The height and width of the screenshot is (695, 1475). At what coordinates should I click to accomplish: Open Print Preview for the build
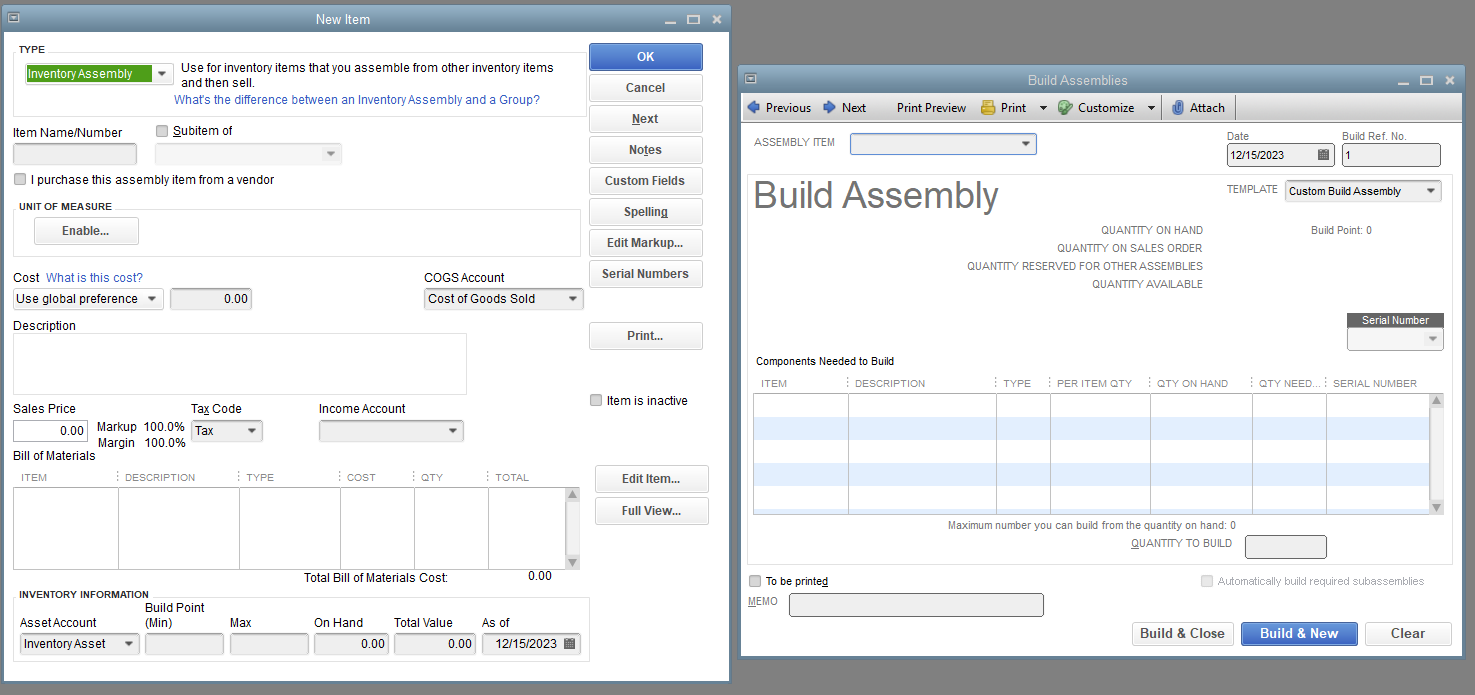pos(929,107)
